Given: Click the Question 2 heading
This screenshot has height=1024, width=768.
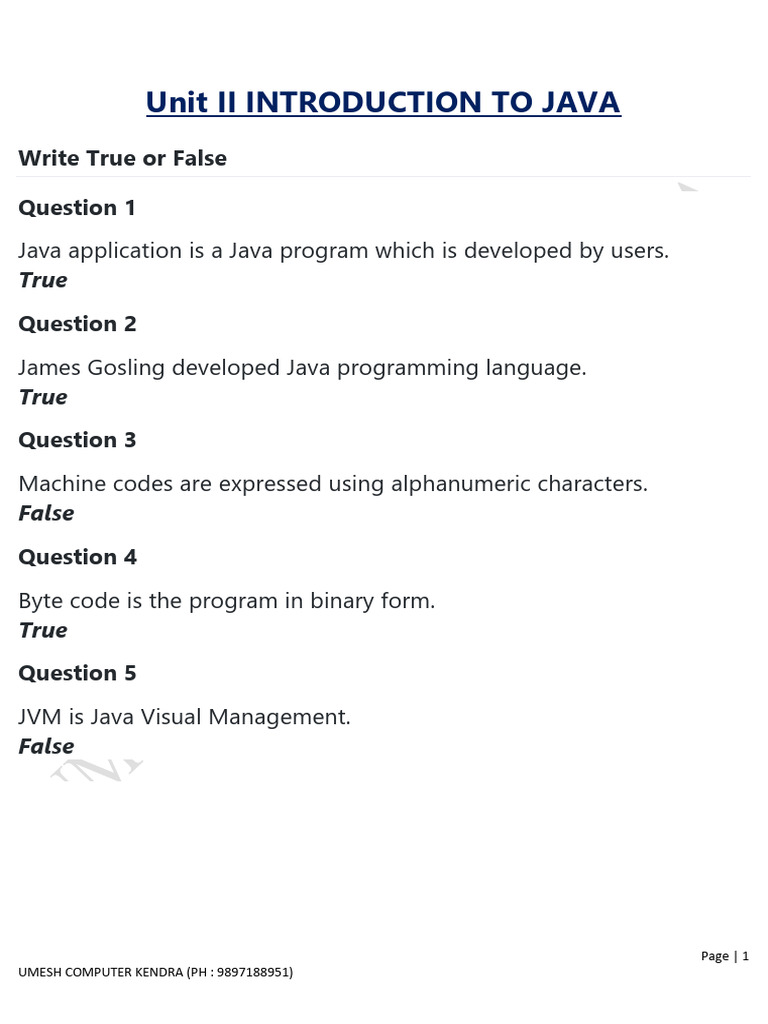Looking at the screenshot, I should pyautogui.click(x=77, y=324).
